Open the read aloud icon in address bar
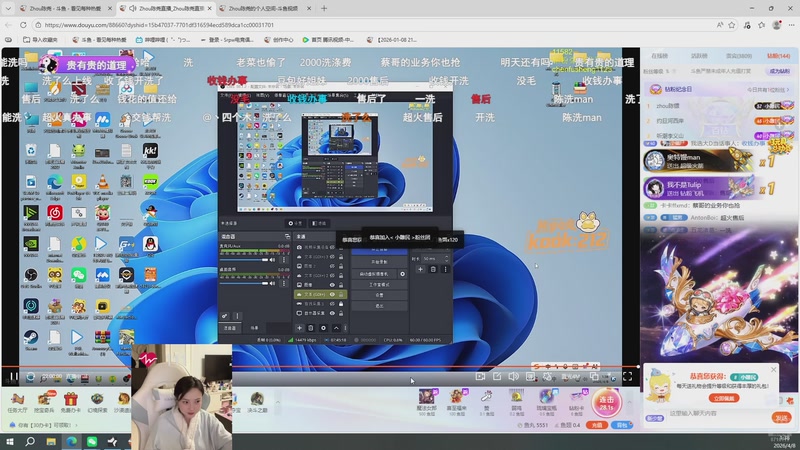The width and height of the screenshot is (800, 450). [719, 24]
